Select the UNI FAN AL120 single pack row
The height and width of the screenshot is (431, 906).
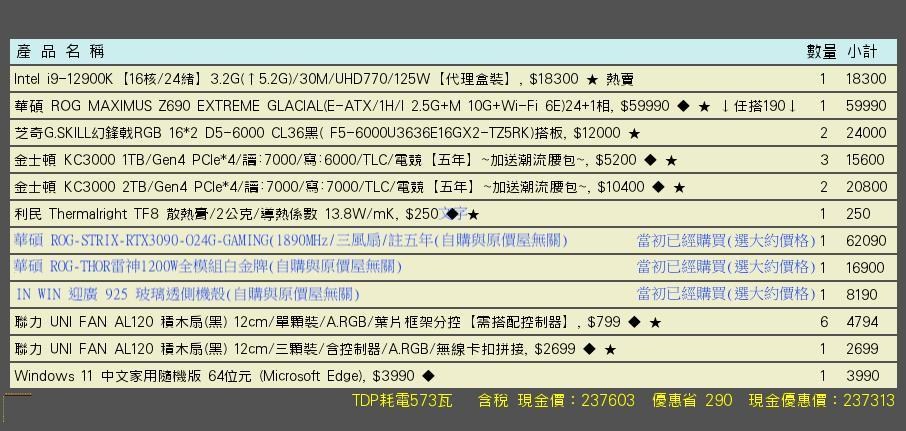coord(454,322)
